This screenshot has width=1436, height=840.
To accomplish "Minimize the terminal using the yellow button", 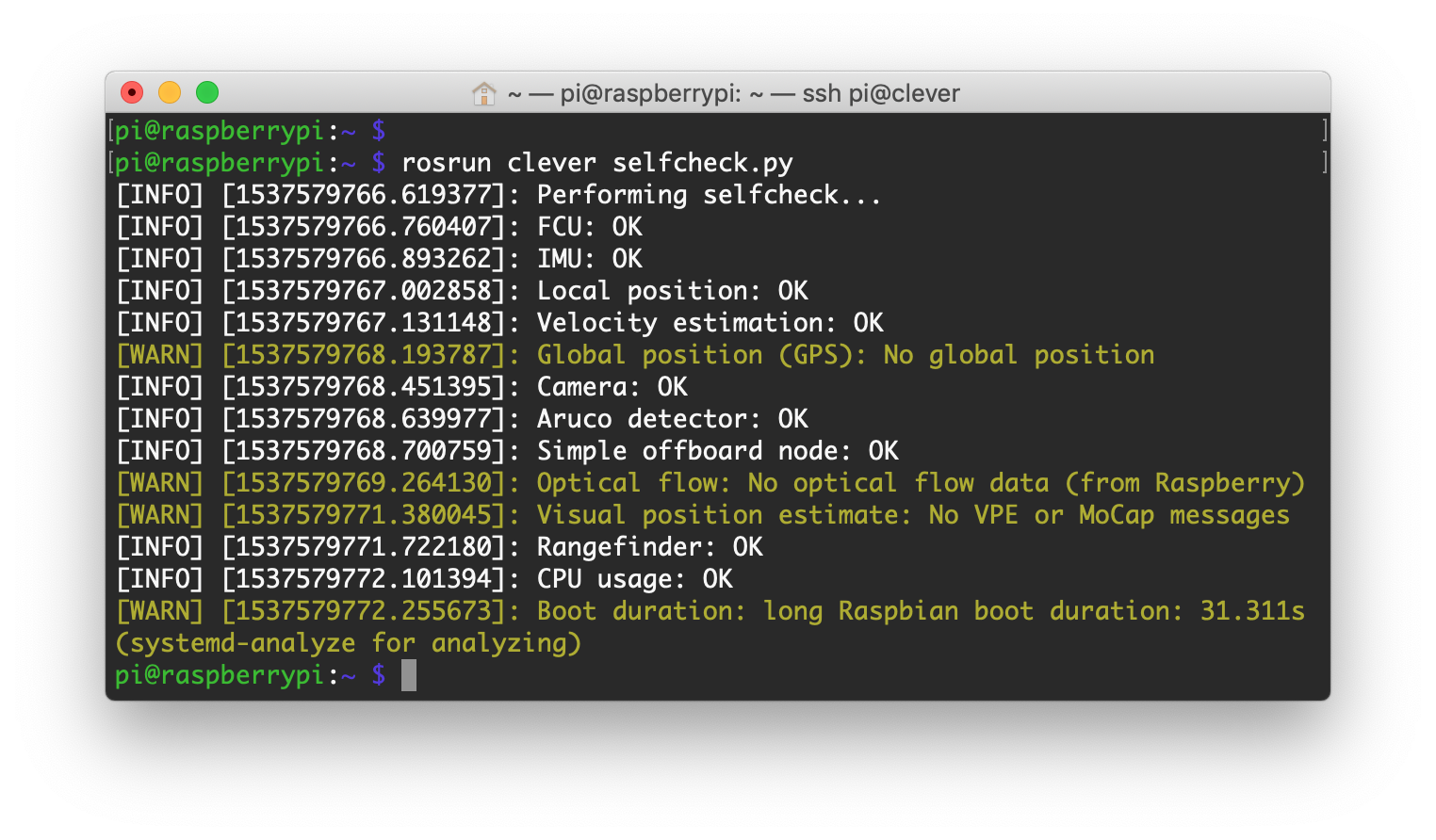I will pos(170,92).
